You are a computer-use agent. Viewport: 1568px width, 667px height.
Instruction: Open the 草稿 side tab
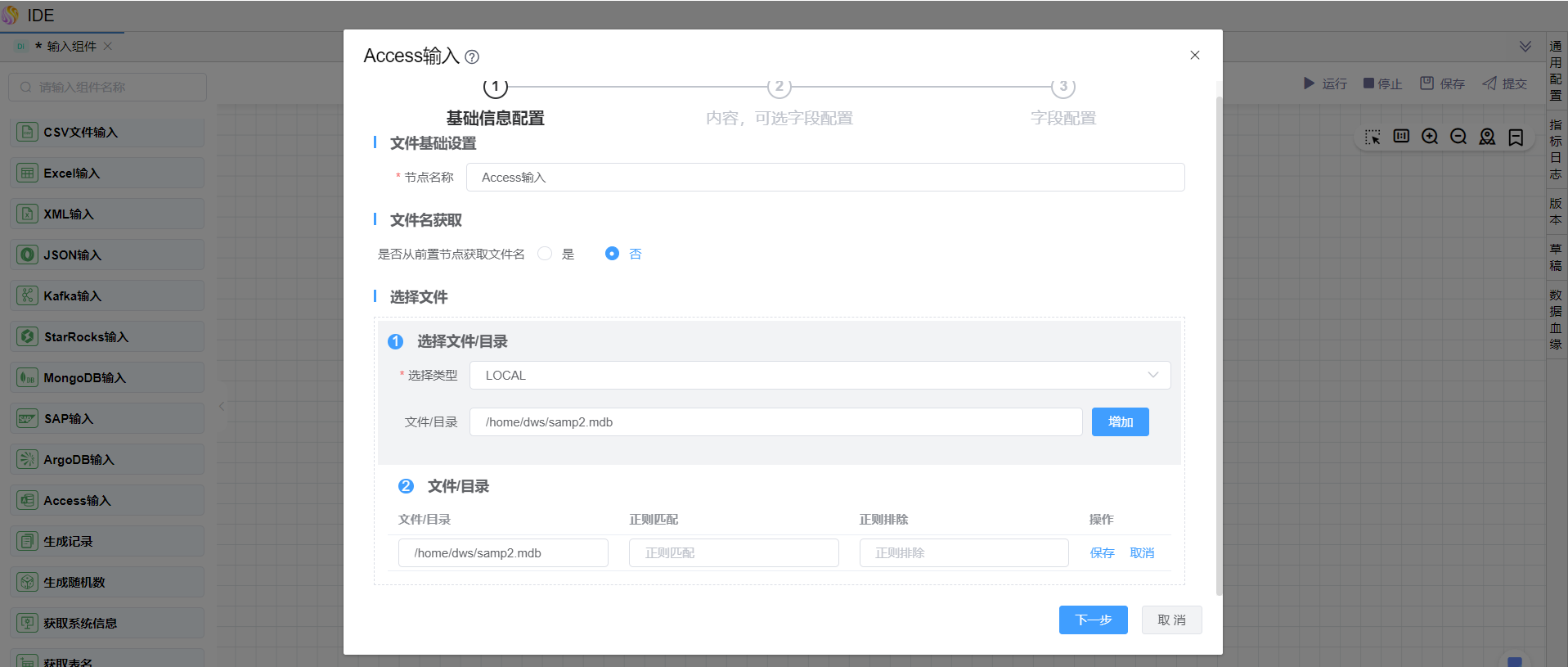pos(1556,257)
